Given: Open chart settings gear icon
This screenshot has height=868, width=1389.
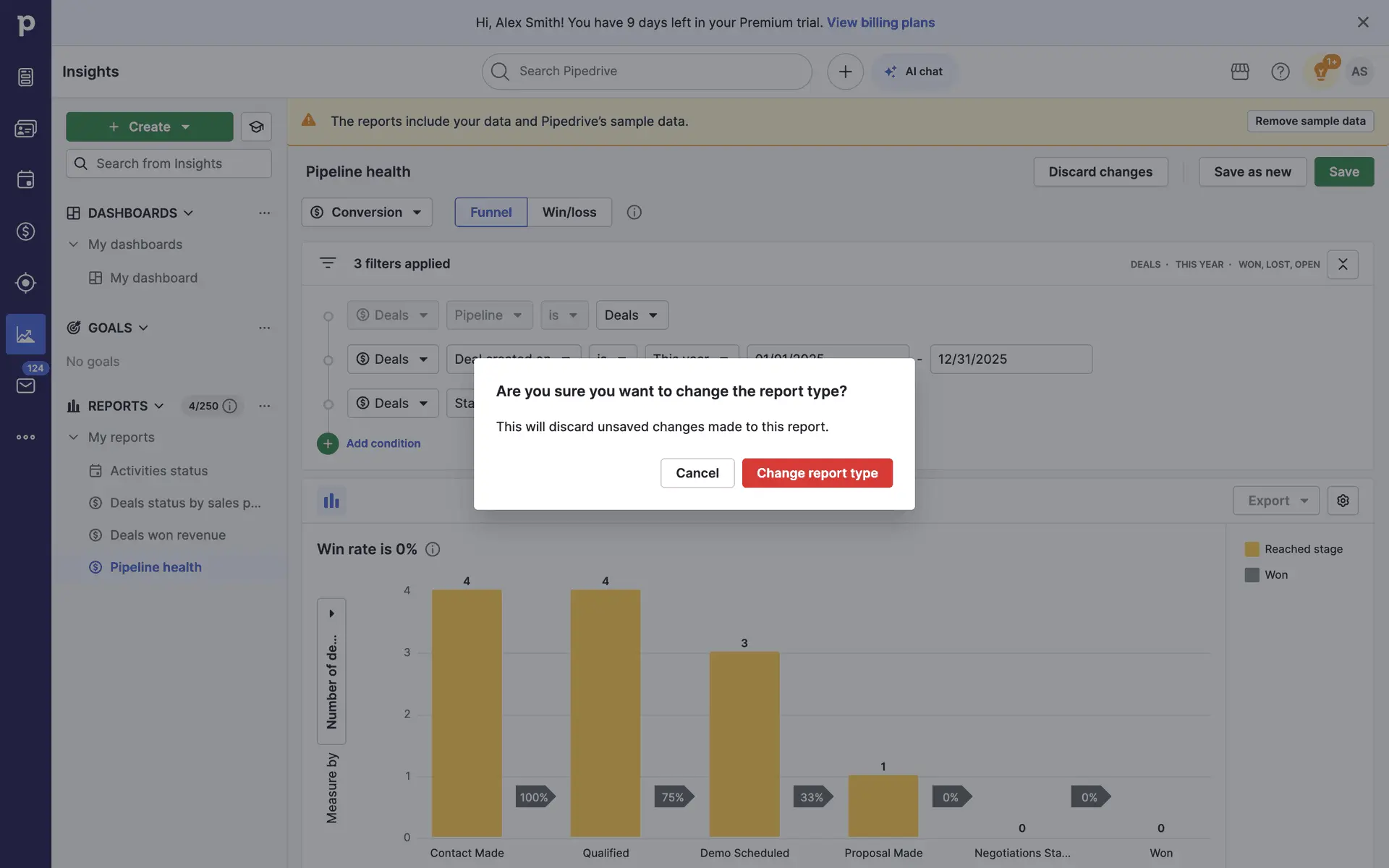Looking at the screenshot, I should coord(1343,501).
